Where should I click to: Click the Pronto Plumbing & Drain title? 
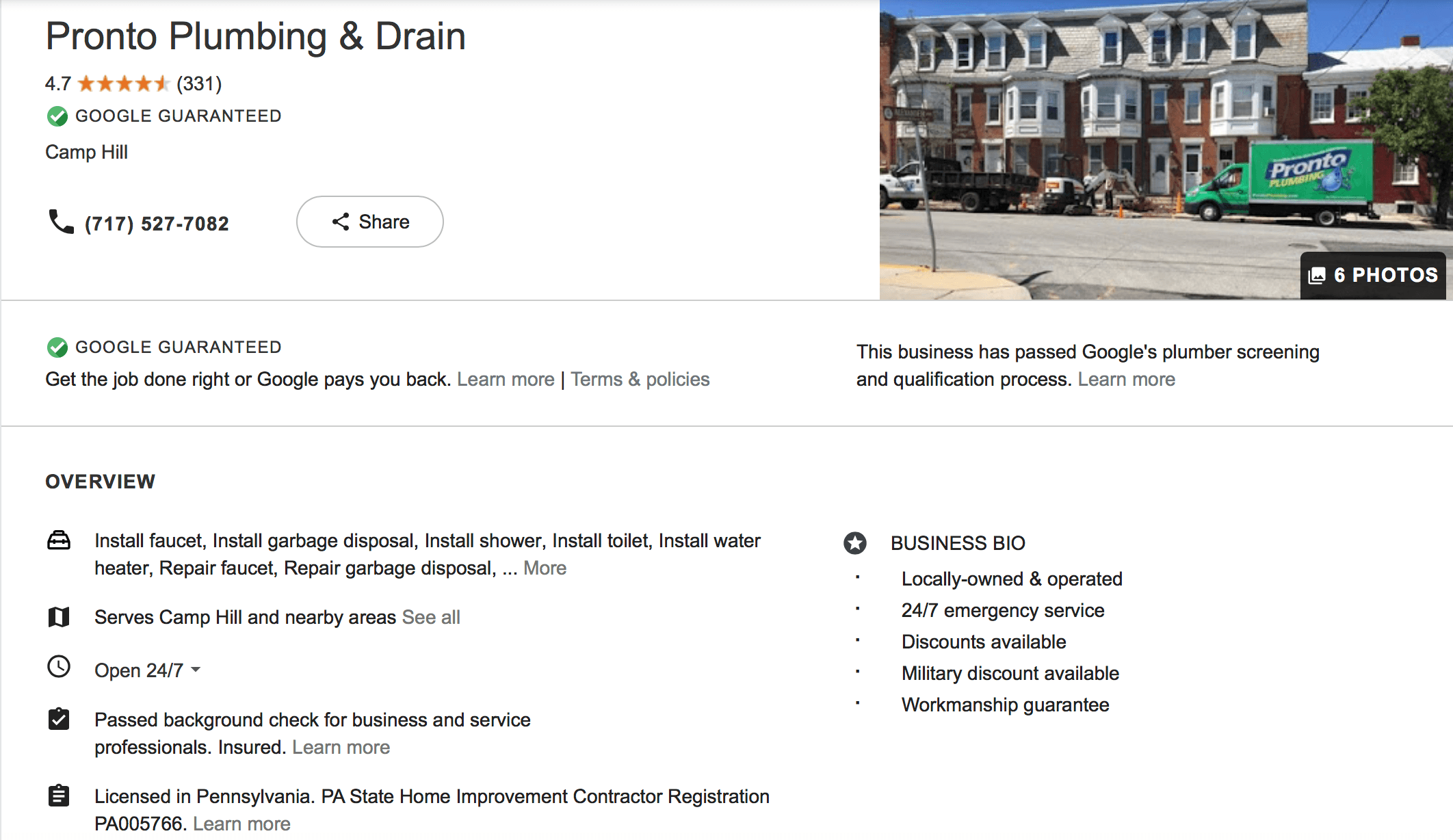pos(255,36)
